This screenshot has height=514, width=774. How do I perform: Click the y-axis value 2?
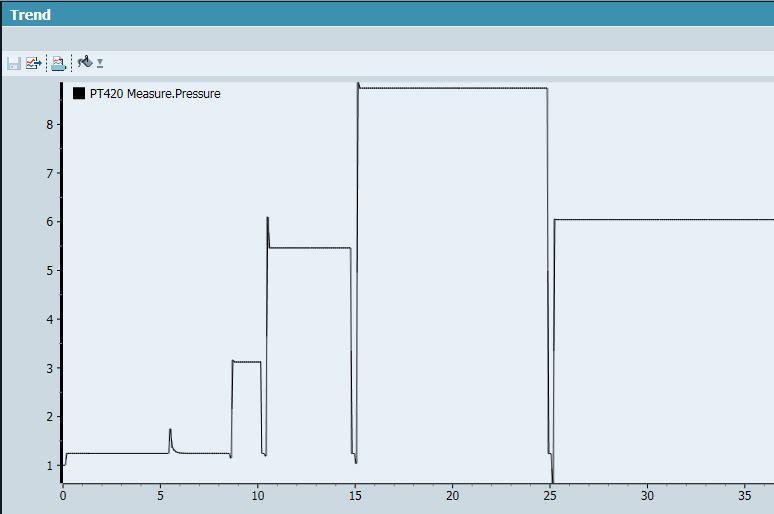tap(50, 417)
